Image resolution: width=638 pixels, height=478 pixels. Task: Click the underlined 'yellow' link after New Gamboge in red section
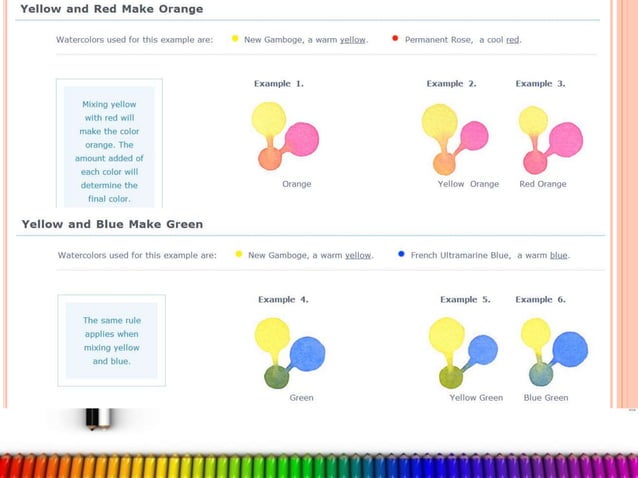(x=353, y=40)
